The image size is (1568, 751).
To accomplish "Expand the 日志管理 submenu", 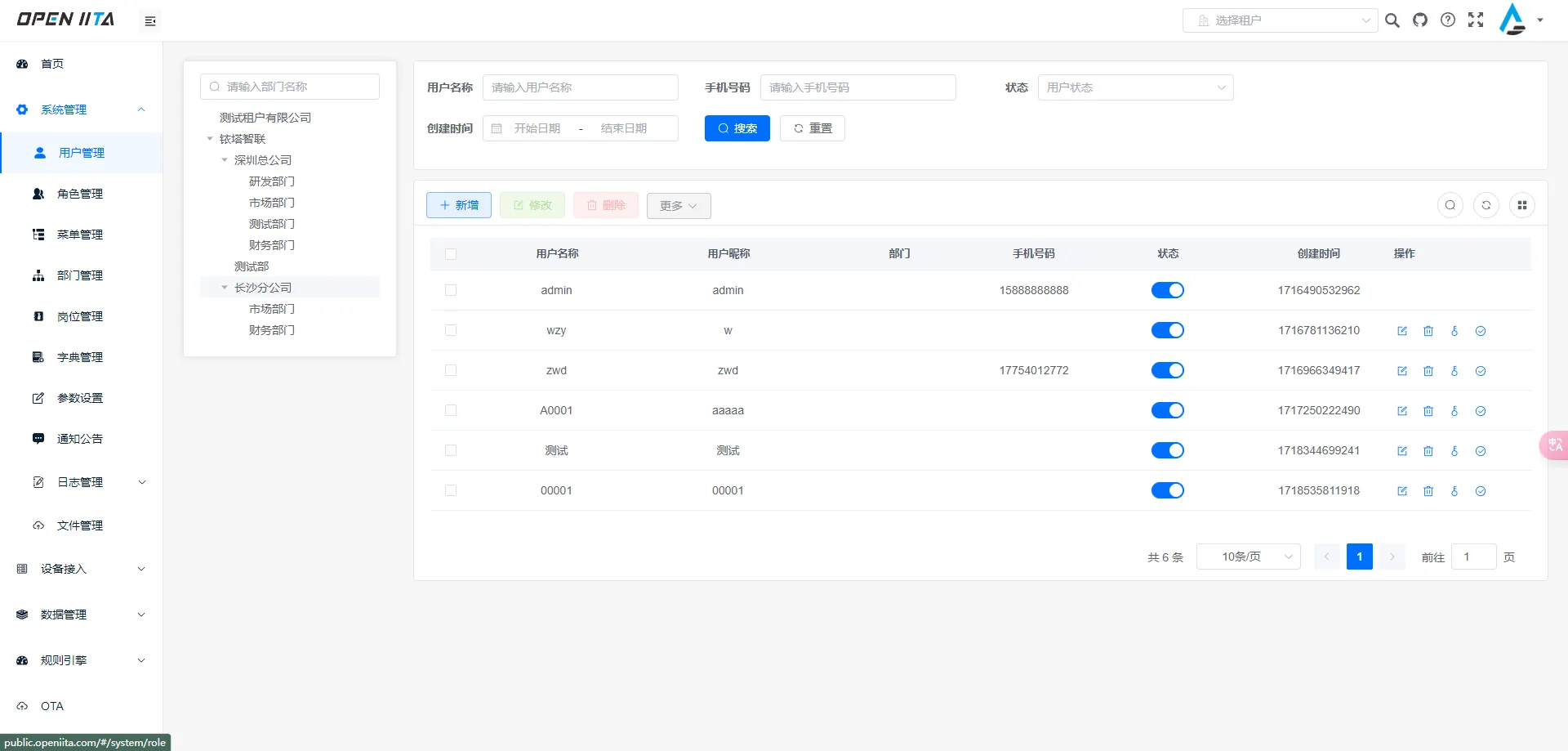I will pos(82,482).
